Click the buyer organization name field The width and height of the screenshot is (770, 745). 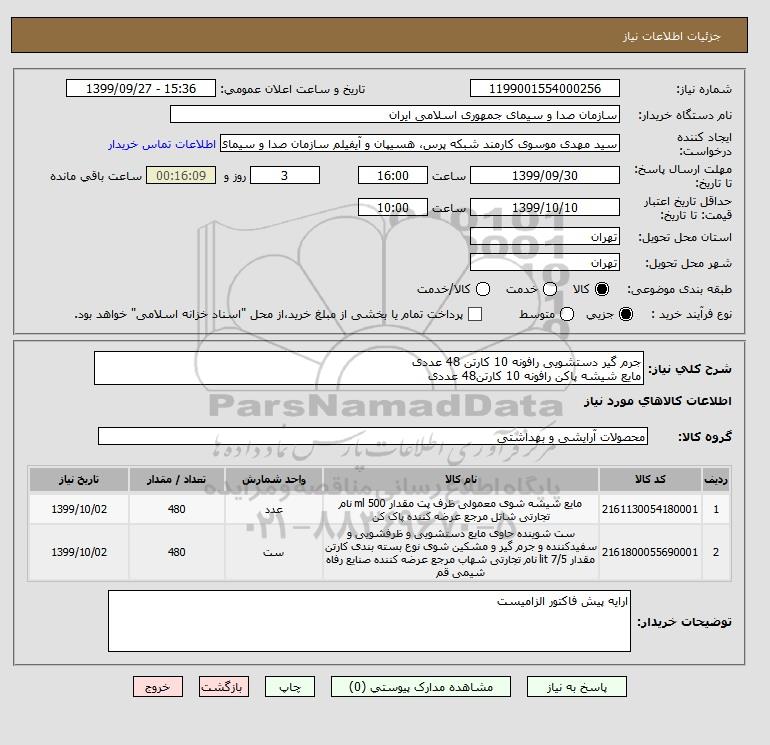(395, 114)
